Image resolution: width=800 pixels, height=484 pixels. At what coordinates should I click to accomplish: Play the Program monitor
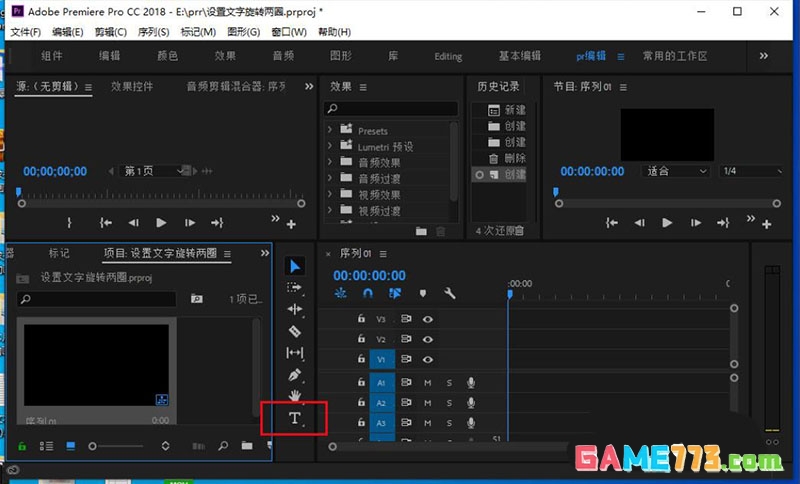(x=666, y=223)
